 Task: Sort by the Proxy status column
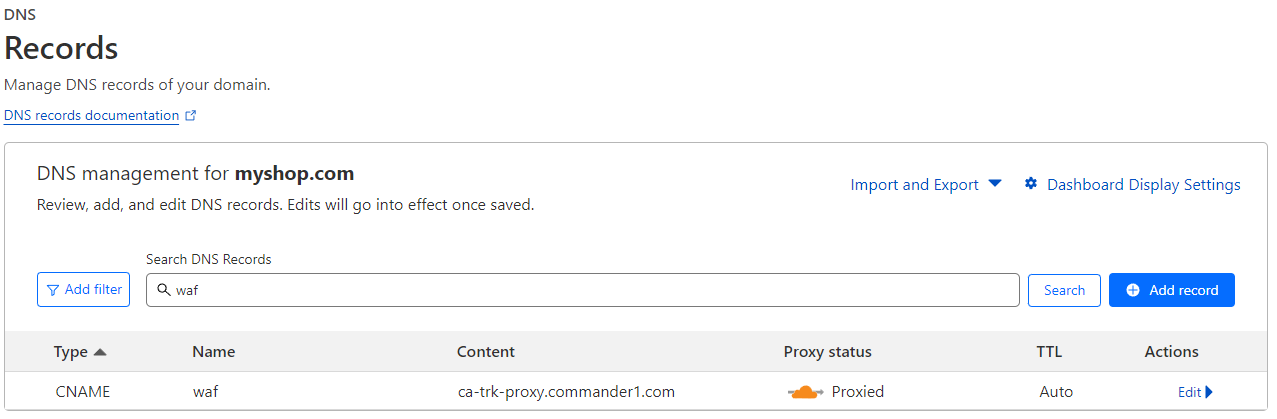827,352
